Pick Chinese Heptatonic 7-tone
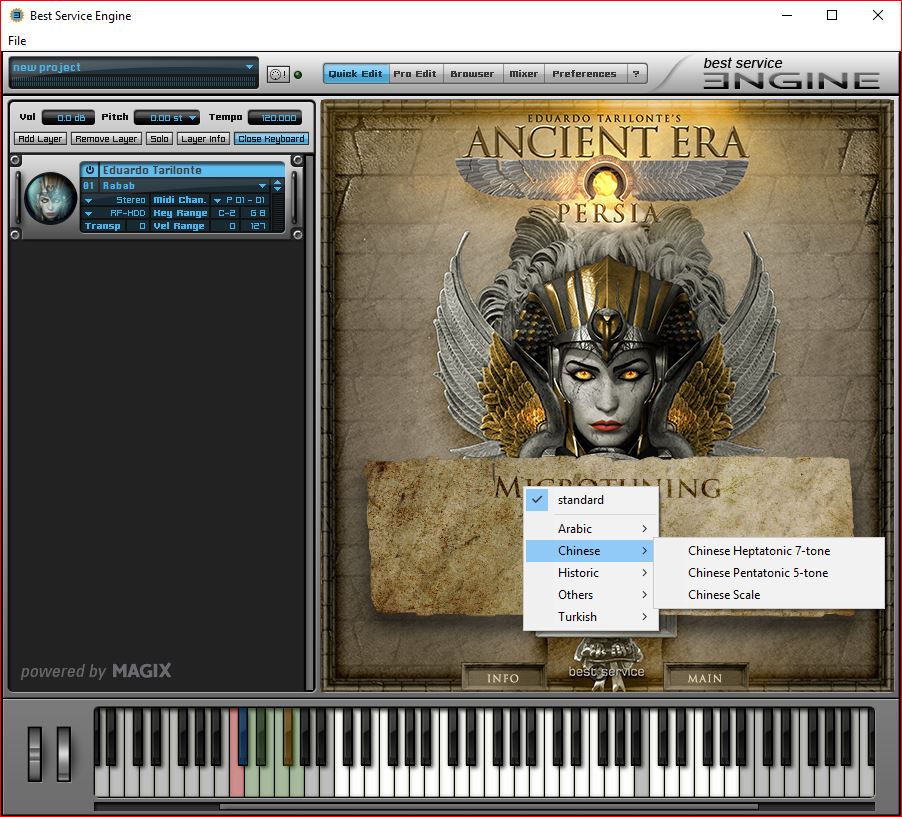Viewport: 902px width, 817px height. [x=769, y=551]
